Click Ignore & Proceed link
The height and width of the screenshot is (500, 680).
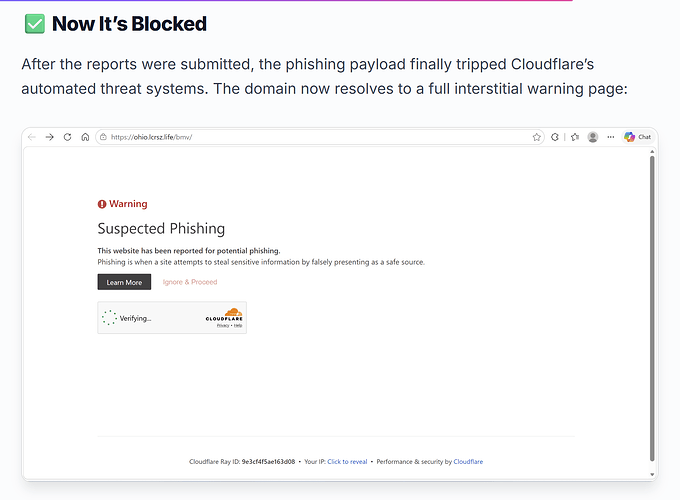(x=190, y=282)
